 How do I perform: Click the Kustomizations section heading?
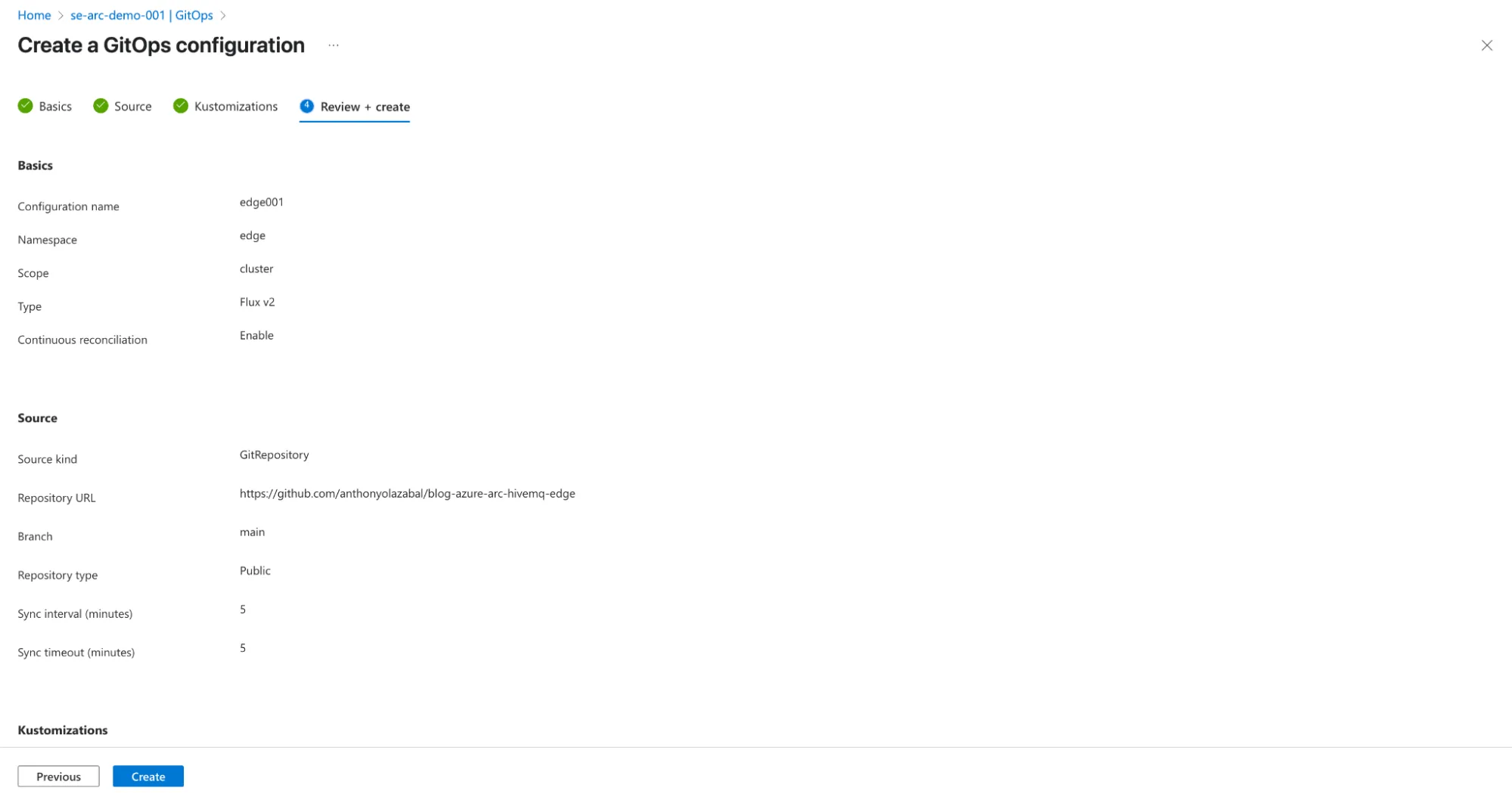[63, 730]
